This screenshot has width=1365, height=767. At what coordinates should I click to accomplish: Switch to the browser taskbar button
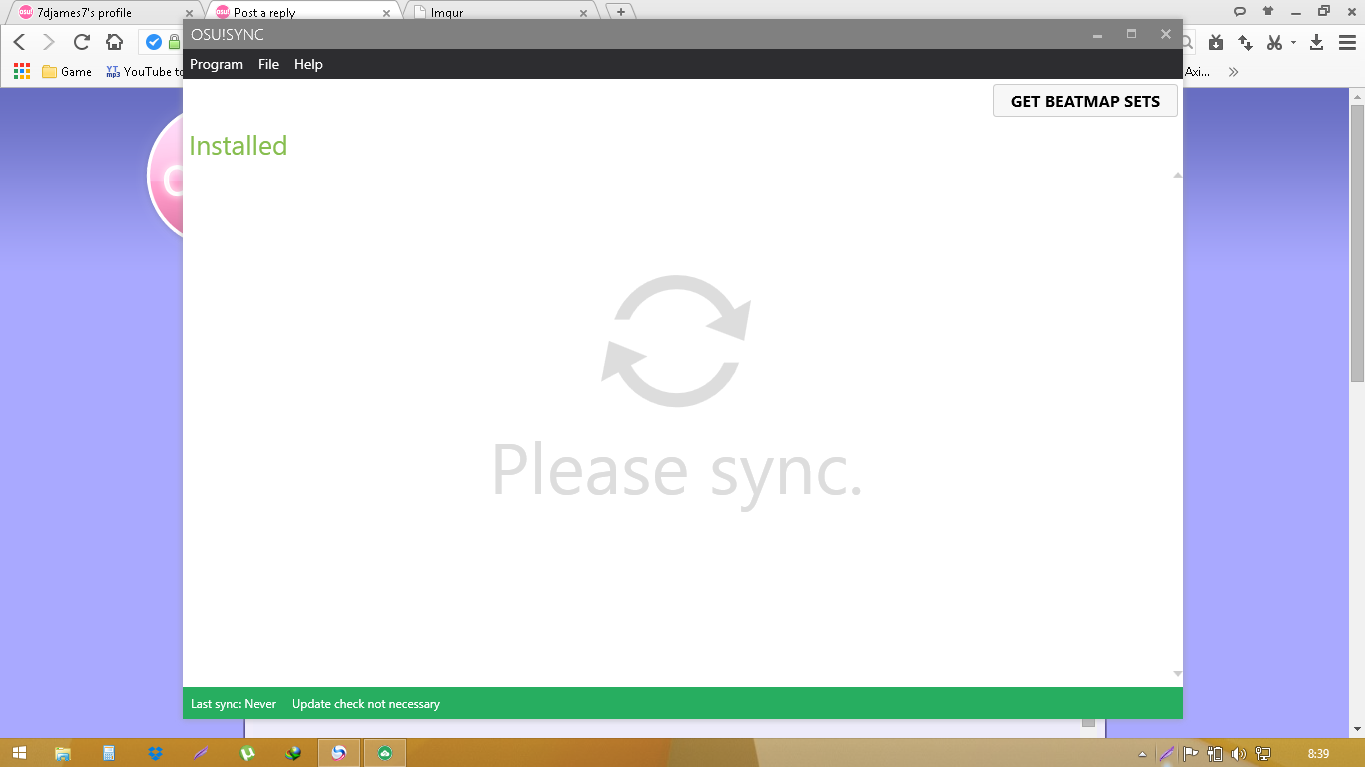(339, 753)
